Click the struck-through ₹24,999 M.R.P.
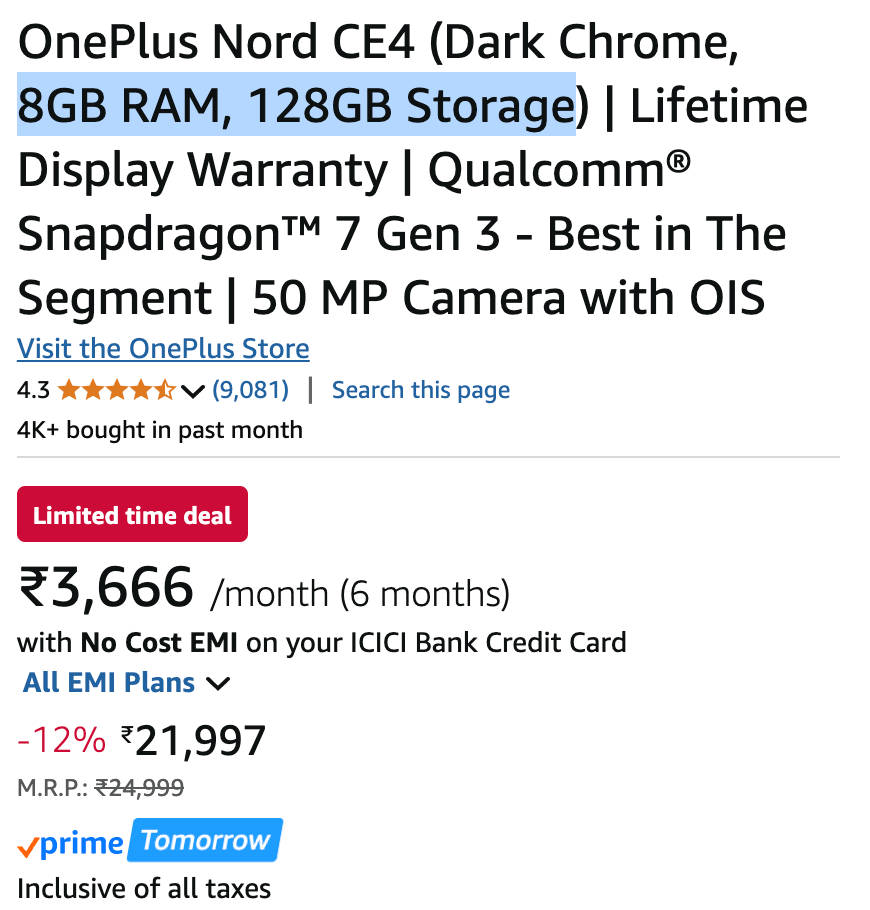Image resolution: width=870 pixels, height=910 pixels. (x=139, y=788)
